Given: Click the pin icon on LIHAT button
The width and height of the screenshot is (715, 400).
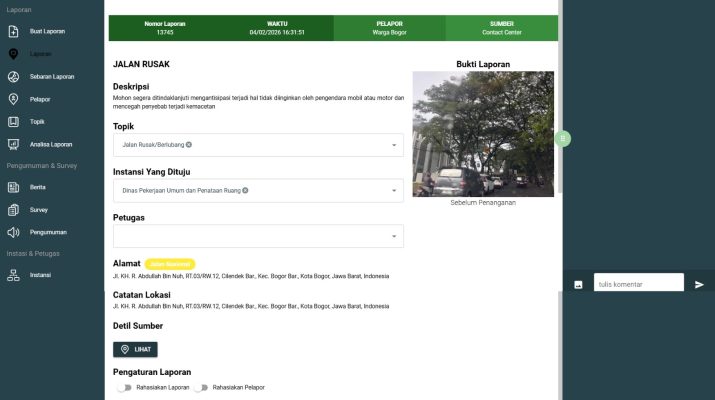Looking at the screenshot, I should [125, 349].
